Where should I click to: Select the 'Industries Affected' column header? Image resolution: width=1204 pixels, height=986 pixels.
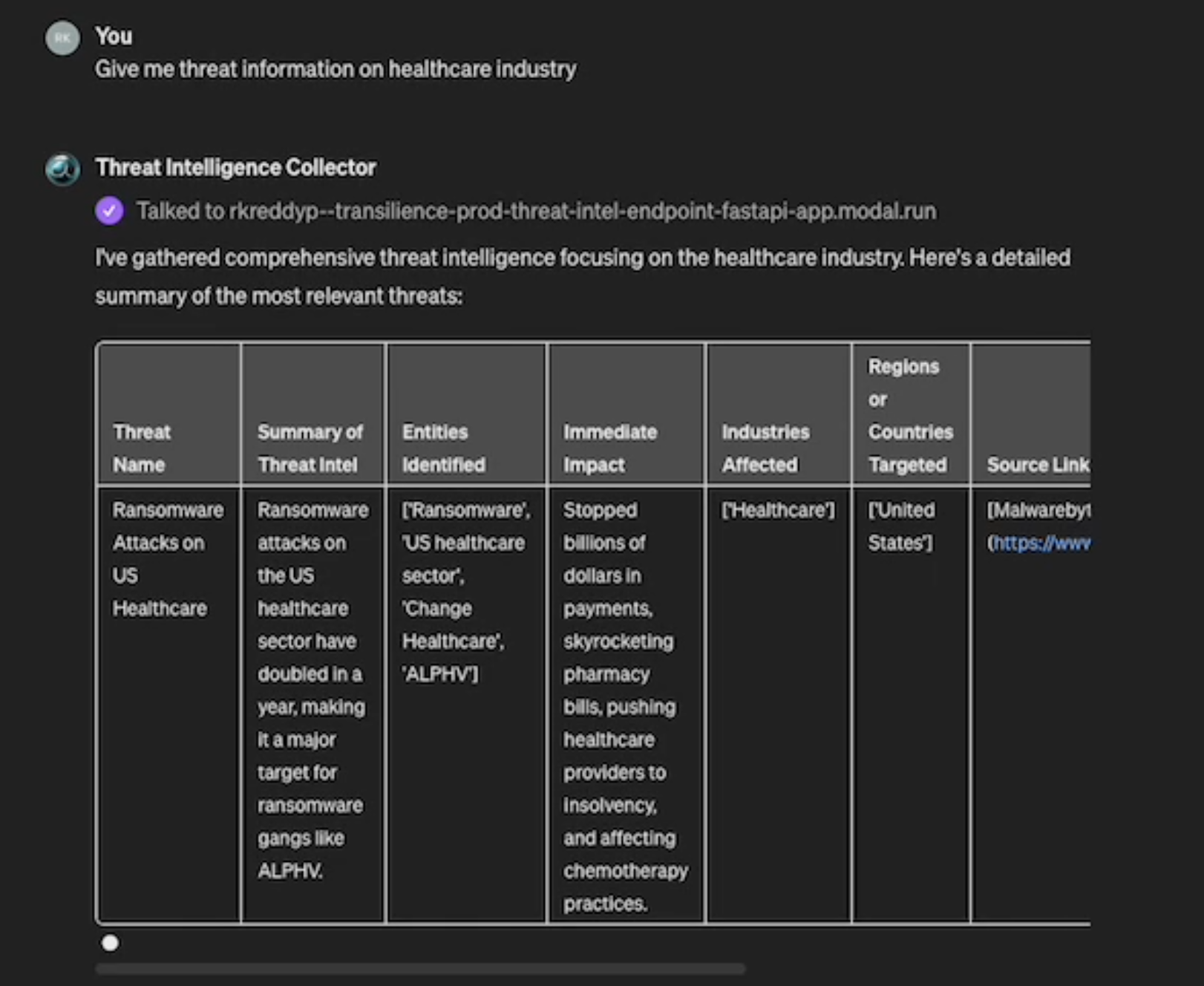(779, 414)
